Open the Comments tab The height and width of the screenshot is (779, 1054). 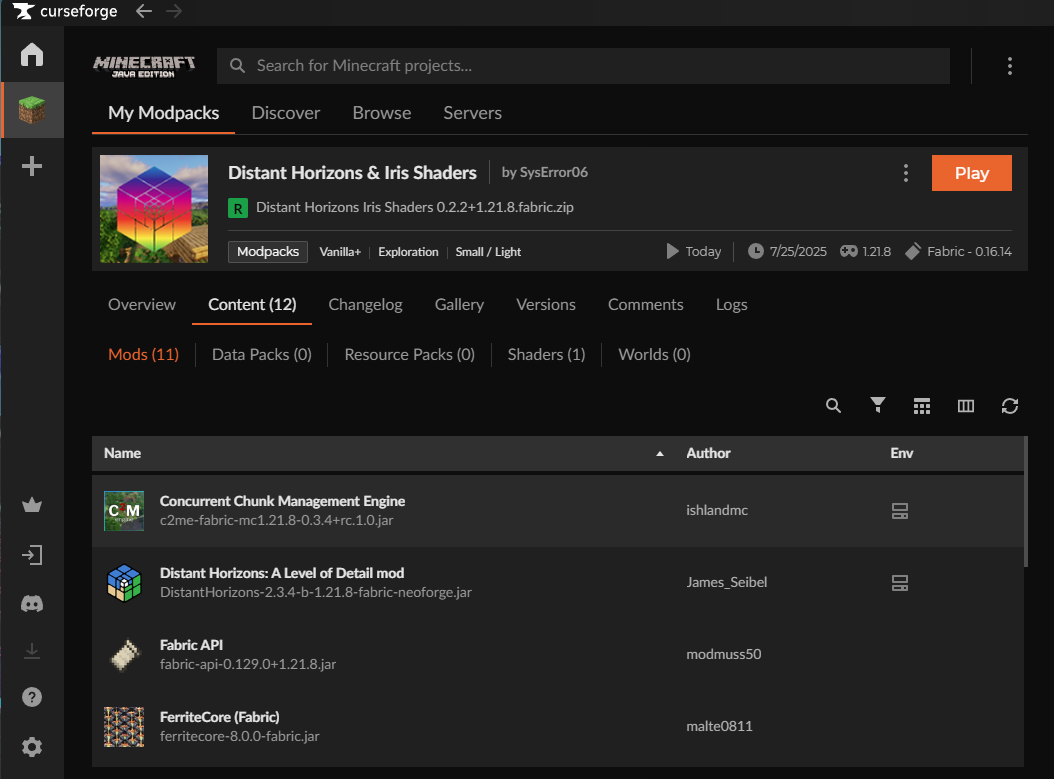pyautogui.click(x=645, y=304)
